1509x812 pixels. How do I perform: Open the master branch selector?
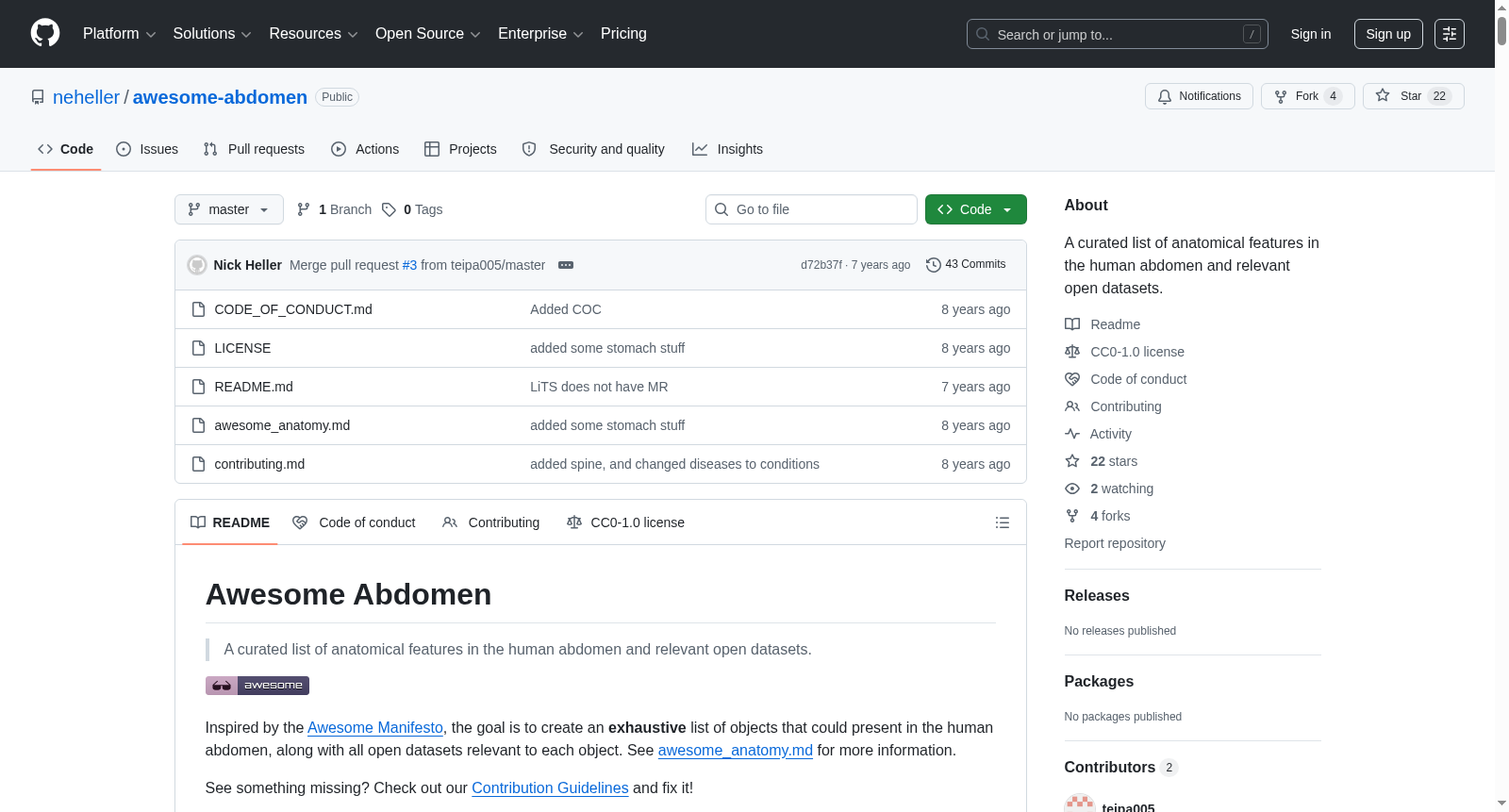click(x=229, y=209)
